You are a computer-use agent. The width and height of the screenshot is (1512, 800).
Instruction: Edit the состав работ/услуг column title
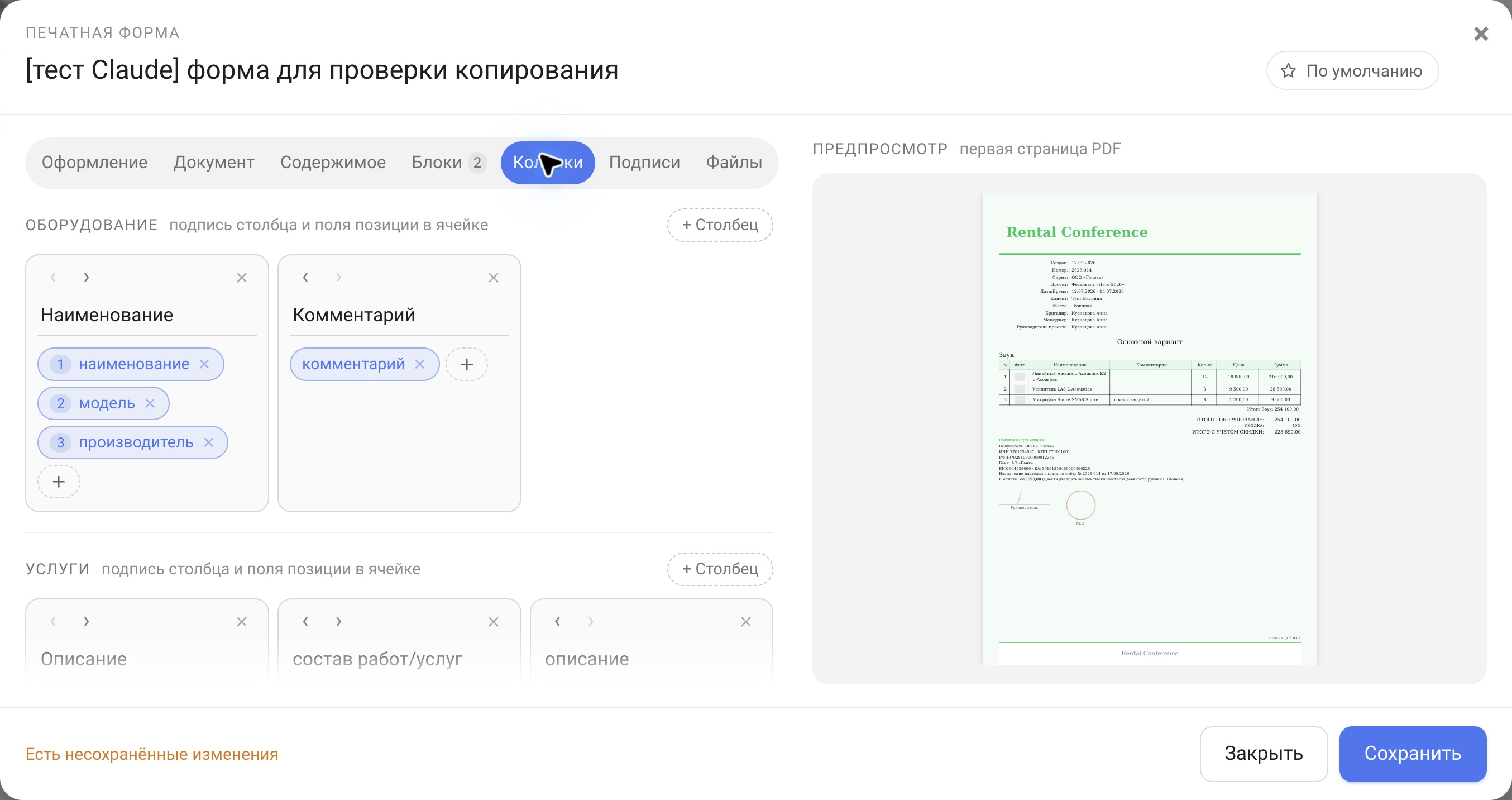pyautogui.click(x=399, y=660)
